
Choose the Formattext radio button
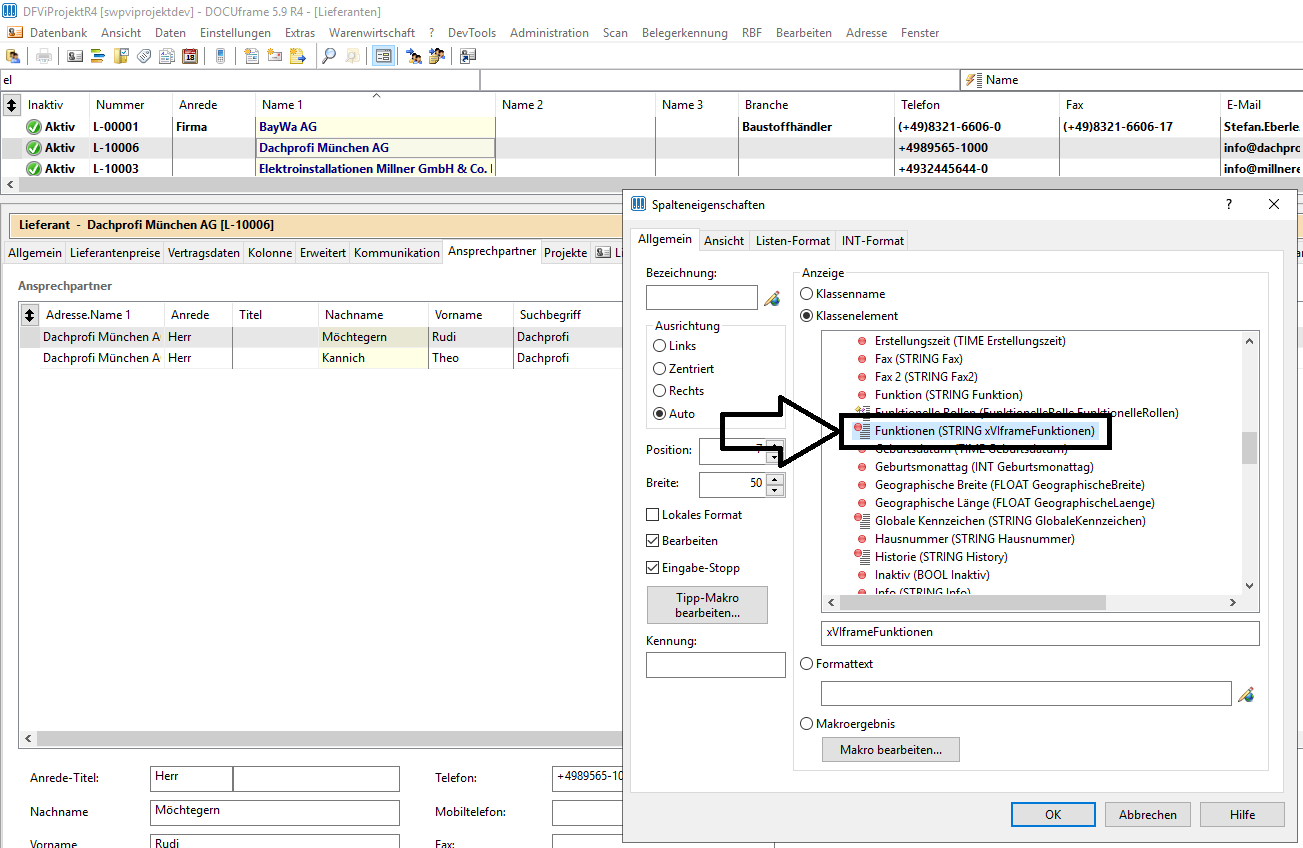coord(807,664)
